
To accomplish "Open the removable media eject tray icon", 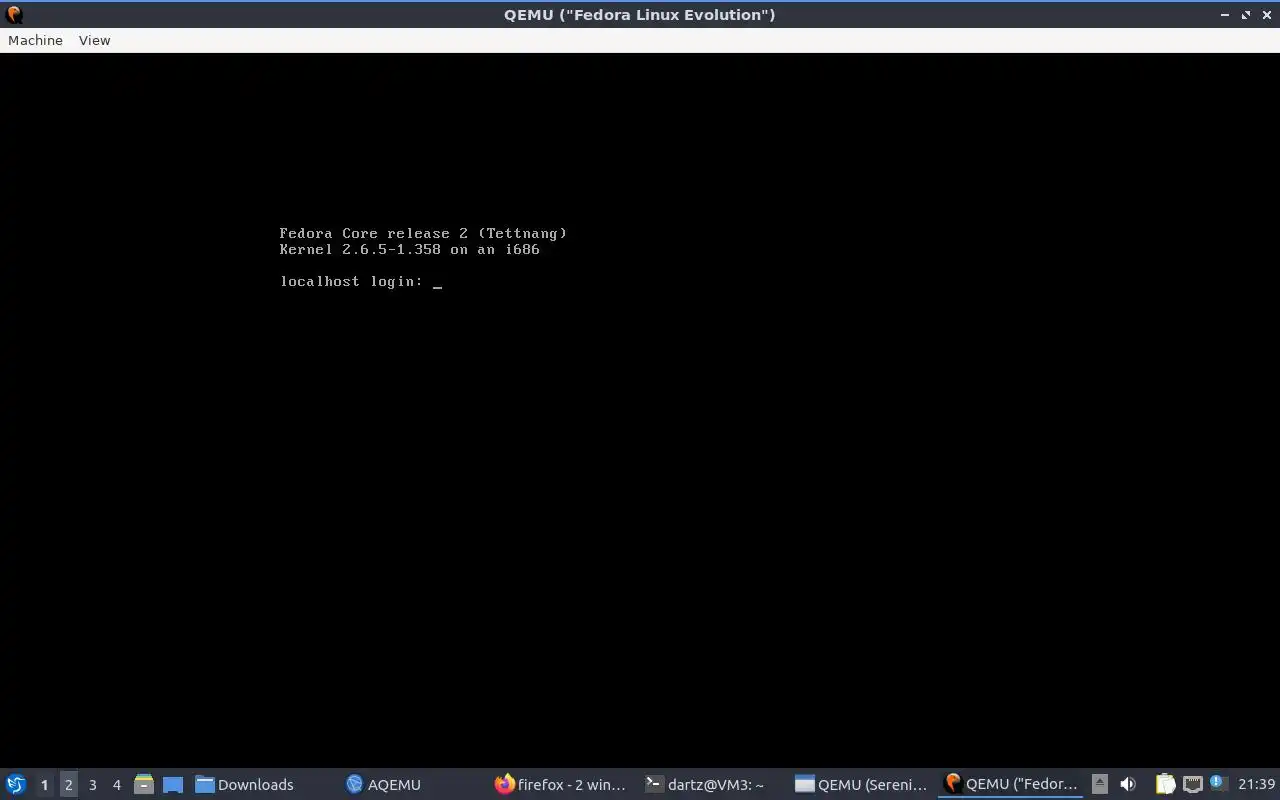I will click(1099, 784).
